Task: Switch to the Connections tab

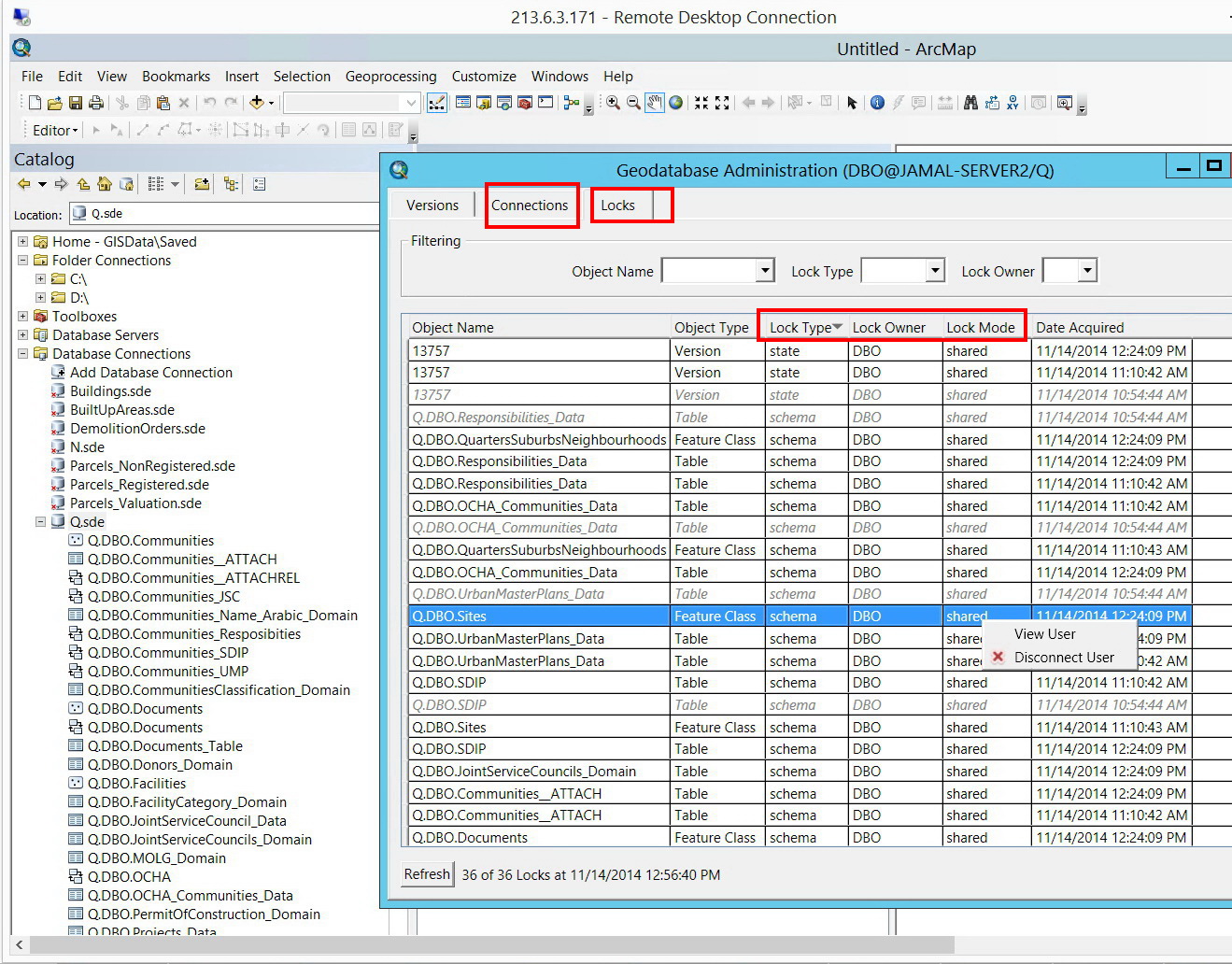Action: point(530,206)
